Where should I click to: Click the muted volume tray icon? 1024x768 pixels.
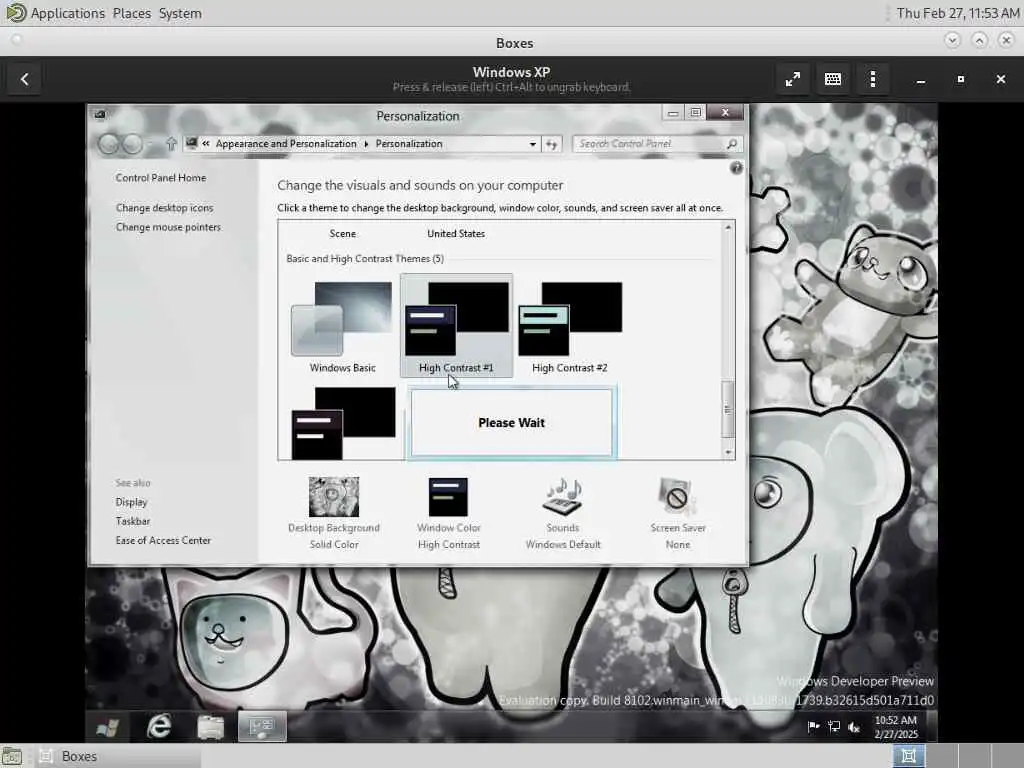[x=854, y=726]
